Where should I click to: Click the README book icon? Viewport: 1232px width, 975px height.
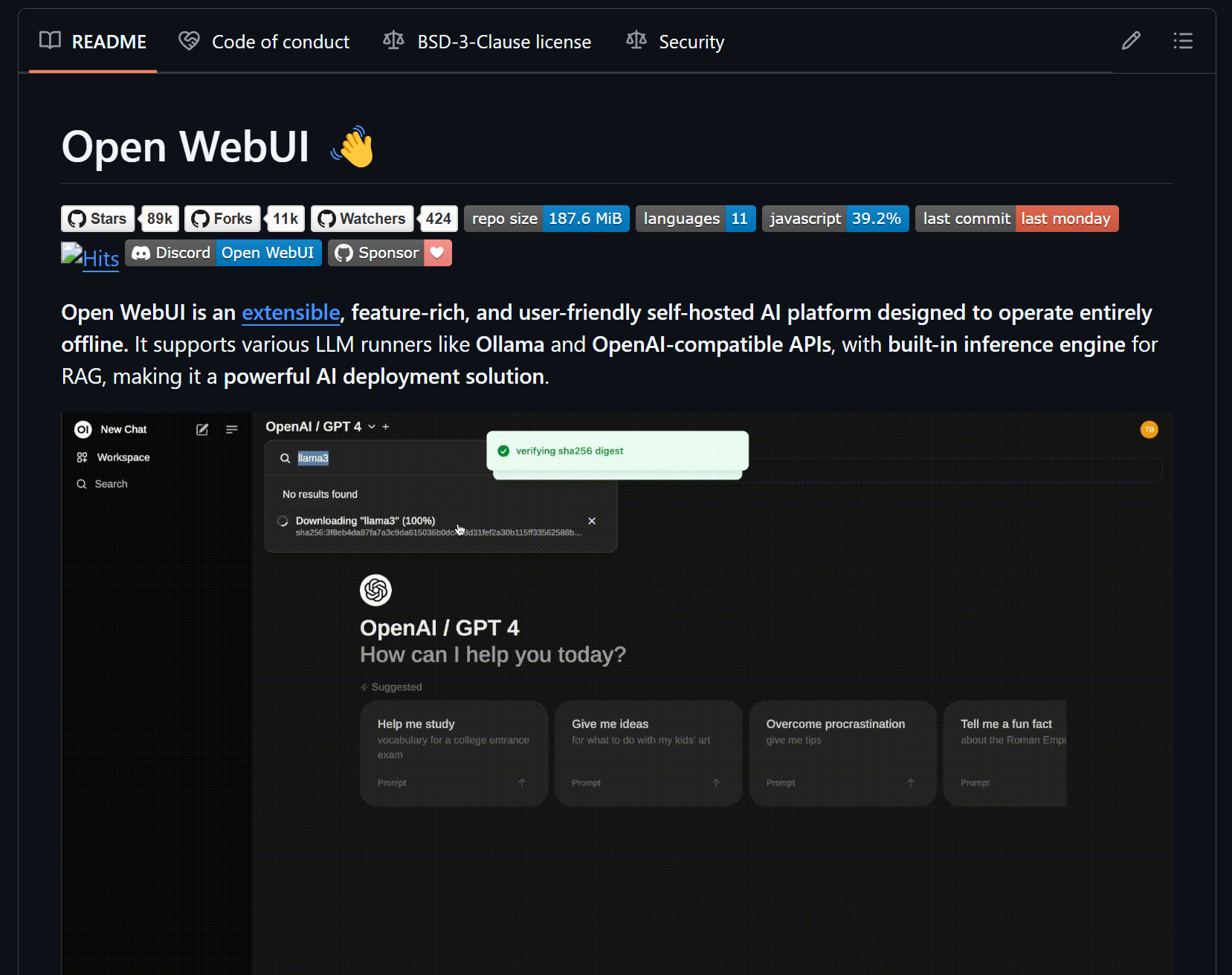[x=50, y=41]
